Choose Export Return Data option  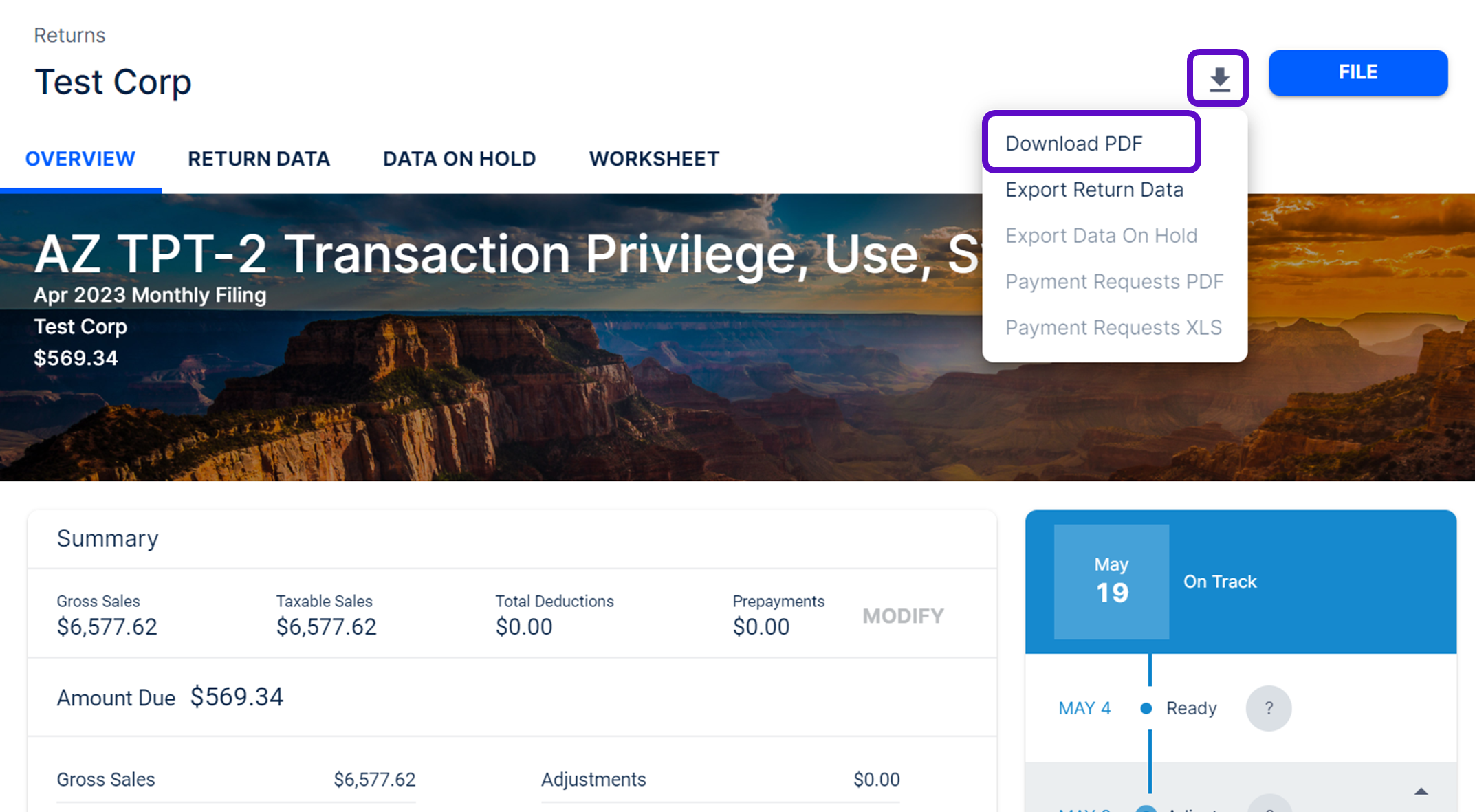click(x=1094, y=190)
